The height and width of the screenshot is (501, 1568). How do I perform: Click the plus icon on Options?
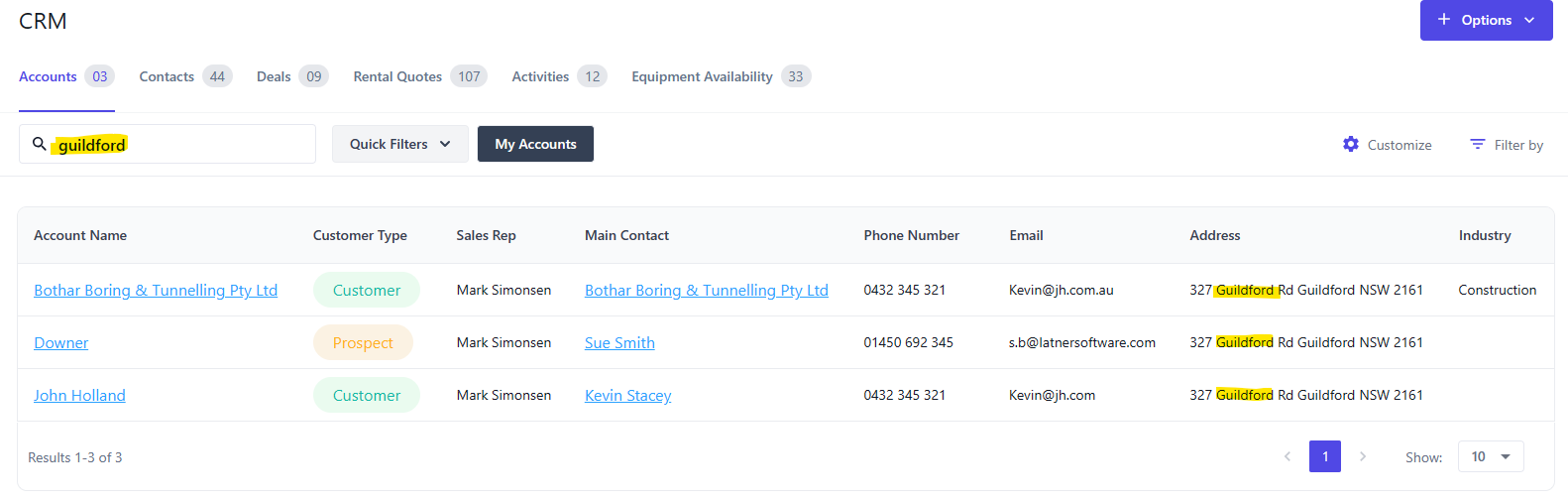(x=1444, y=20)
